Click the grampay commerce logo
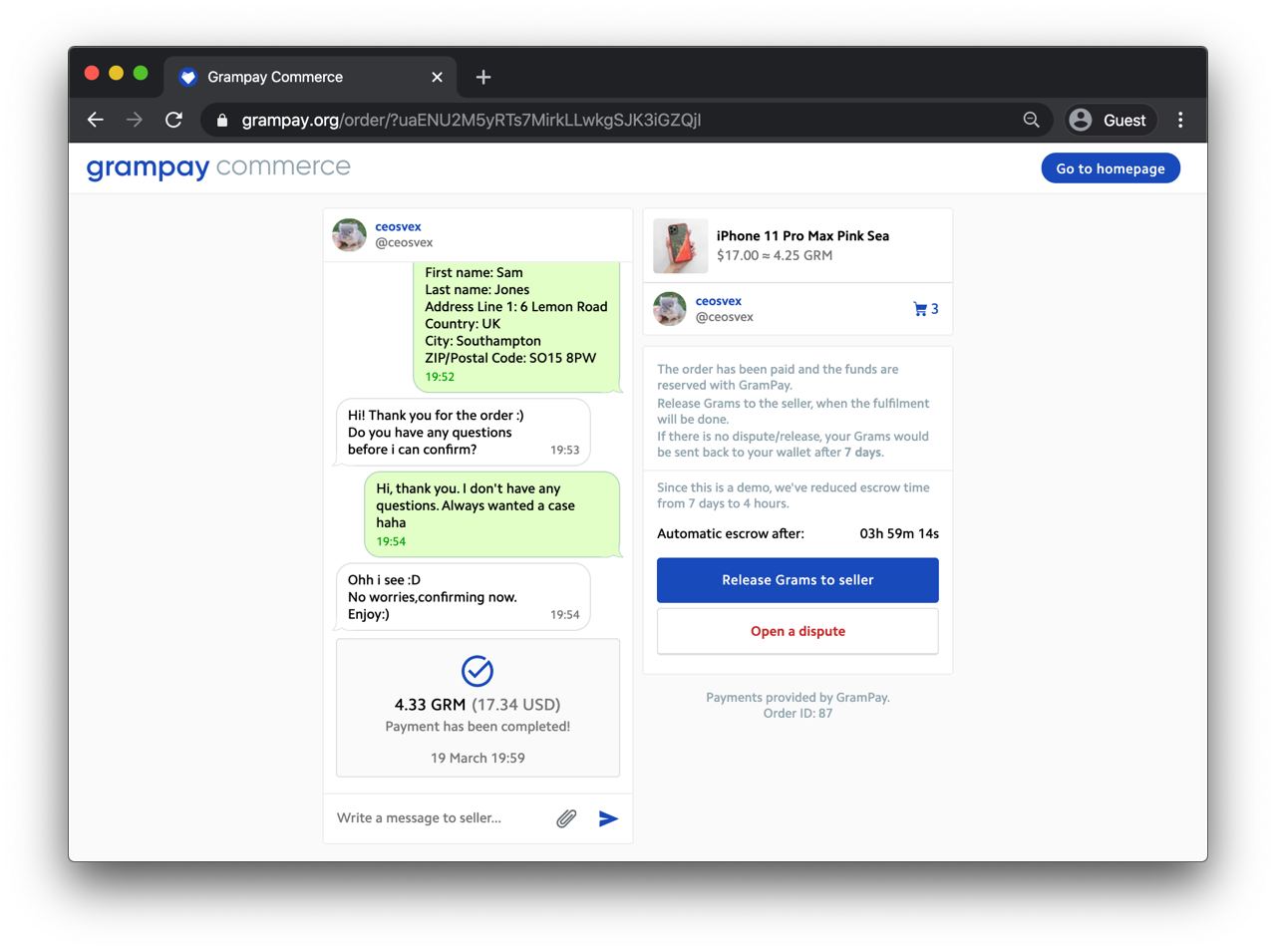 218,167
